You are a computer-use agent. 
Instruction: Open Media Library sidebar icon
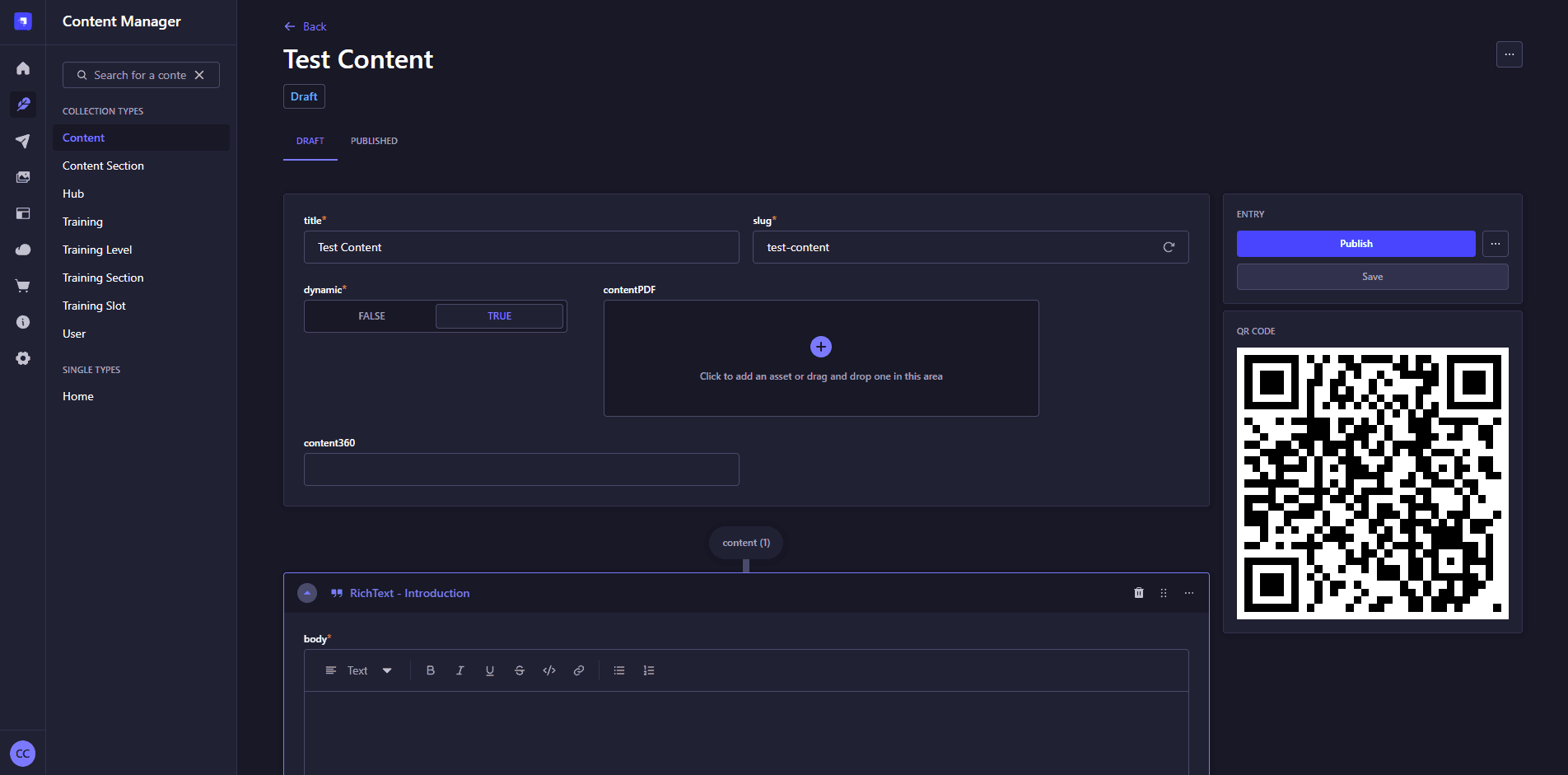pyautogui.click(x=23, y=177)
